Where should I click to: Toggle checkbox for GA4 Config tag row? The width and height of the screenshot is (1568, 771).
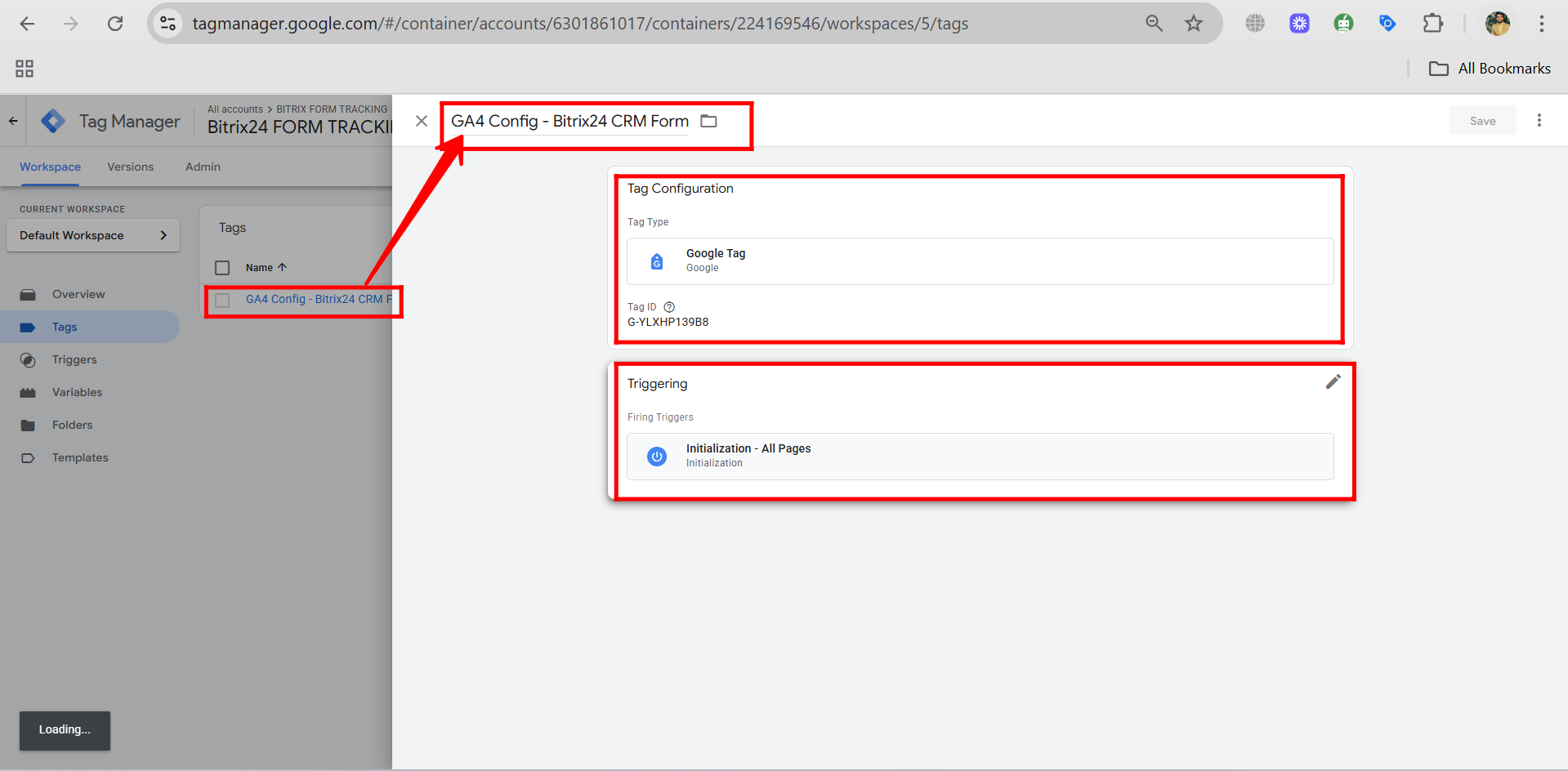pos(222,301)
